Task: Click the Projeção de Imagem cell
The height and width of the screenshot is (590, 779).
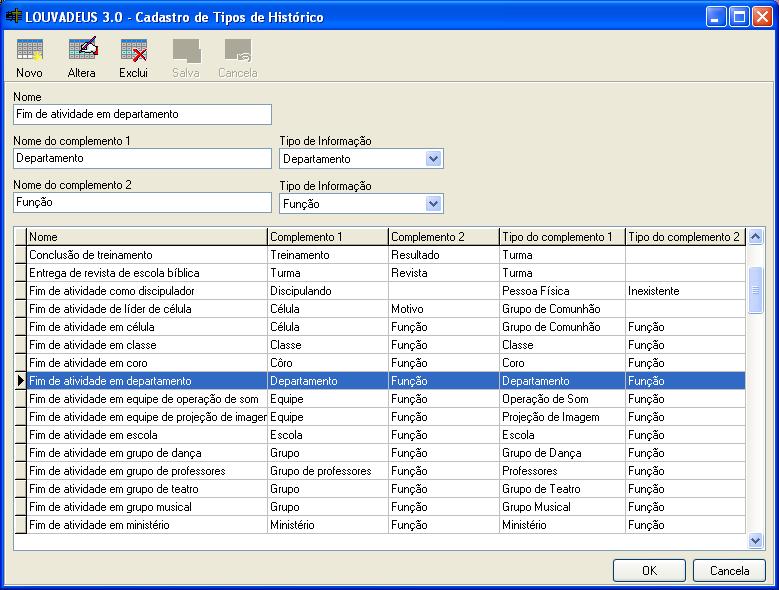Action: point(562,417)
